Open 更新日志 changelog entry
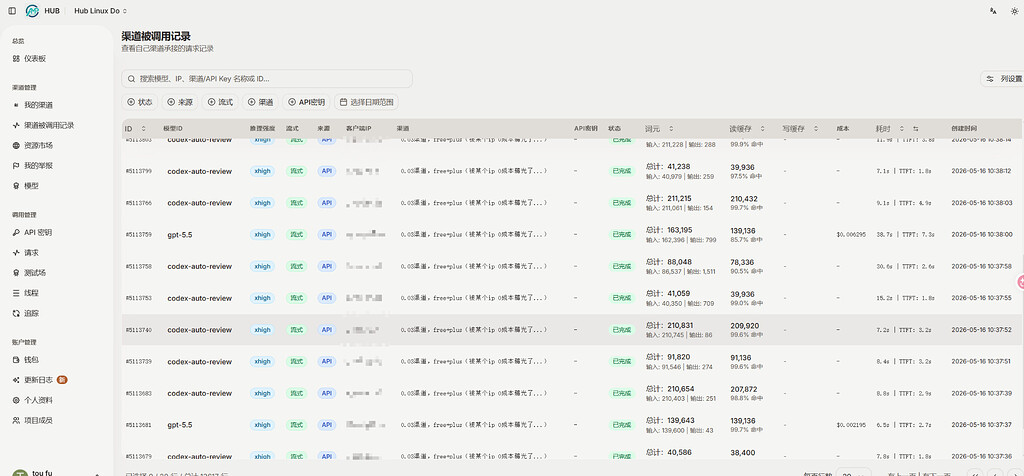This screenshot has width=1024, height=476. pyautogui.click(x=39, y=379)
